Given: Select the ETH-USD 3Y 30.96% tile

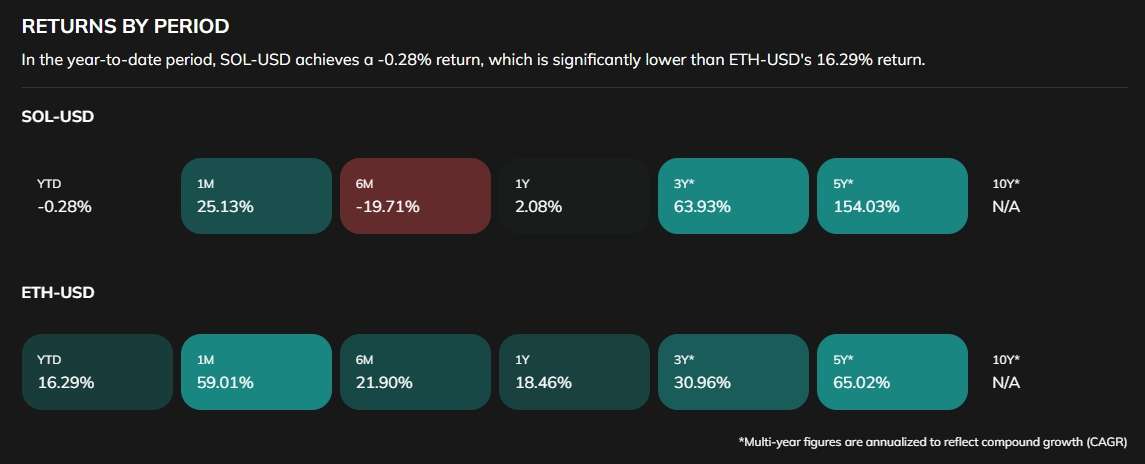Looking at the screenshot, I should tap(733, 372).
